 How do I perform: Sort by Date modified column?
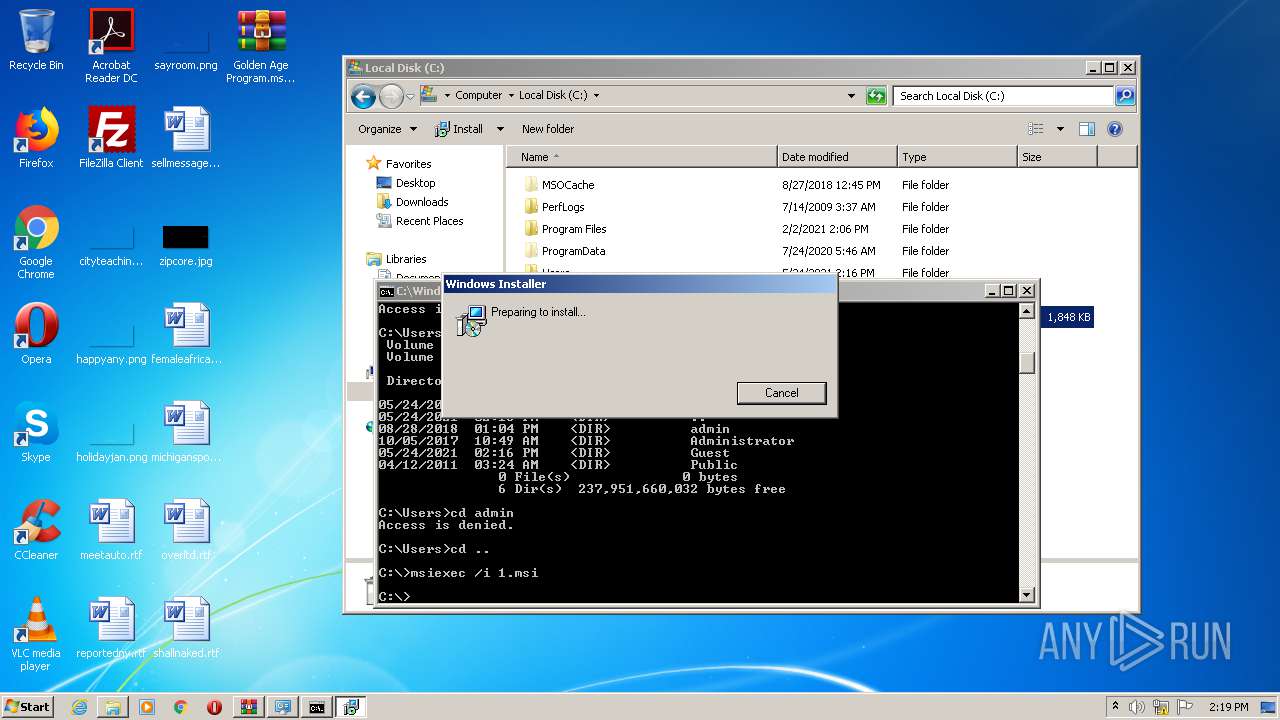(x=837, y=157)
